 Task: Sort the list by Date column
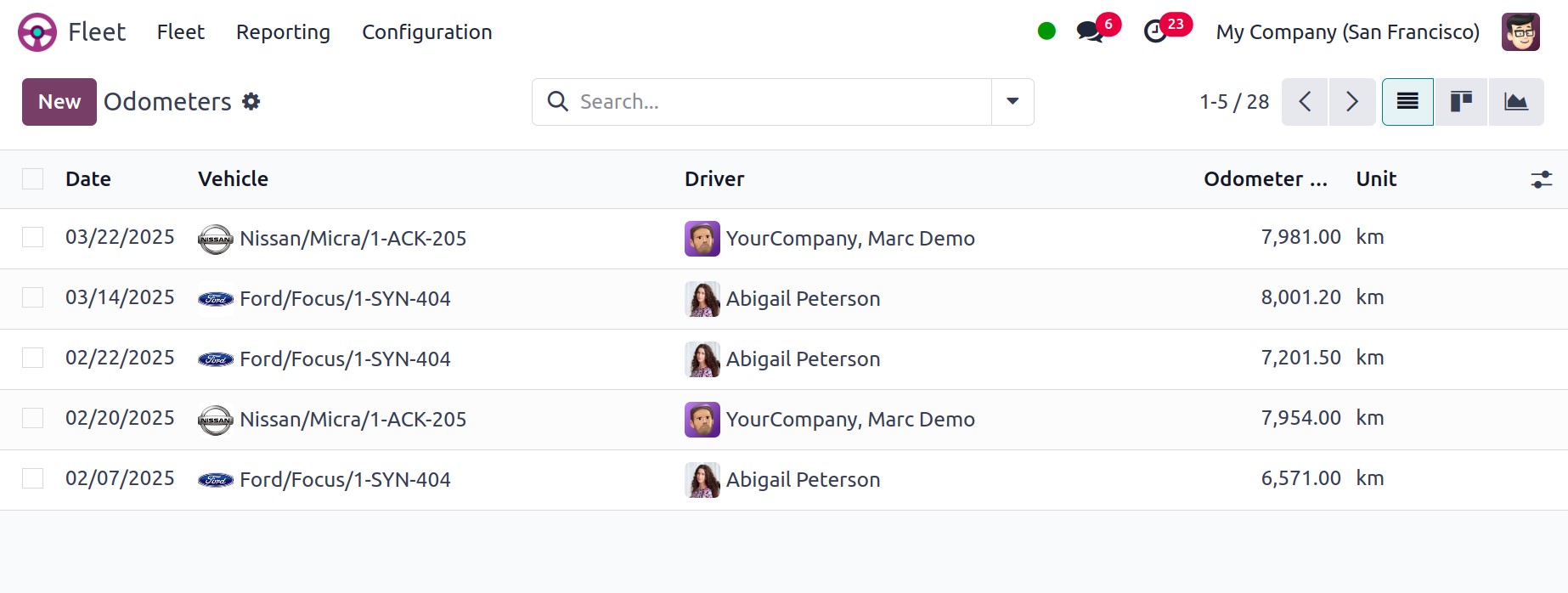88,179
